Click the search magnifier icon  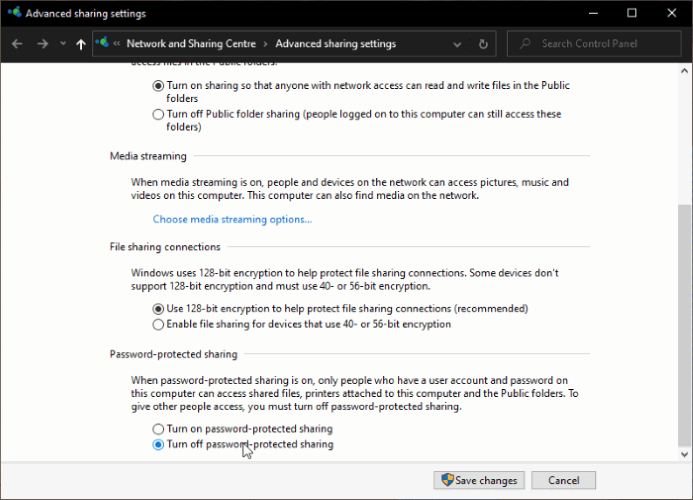pos(525,44)
